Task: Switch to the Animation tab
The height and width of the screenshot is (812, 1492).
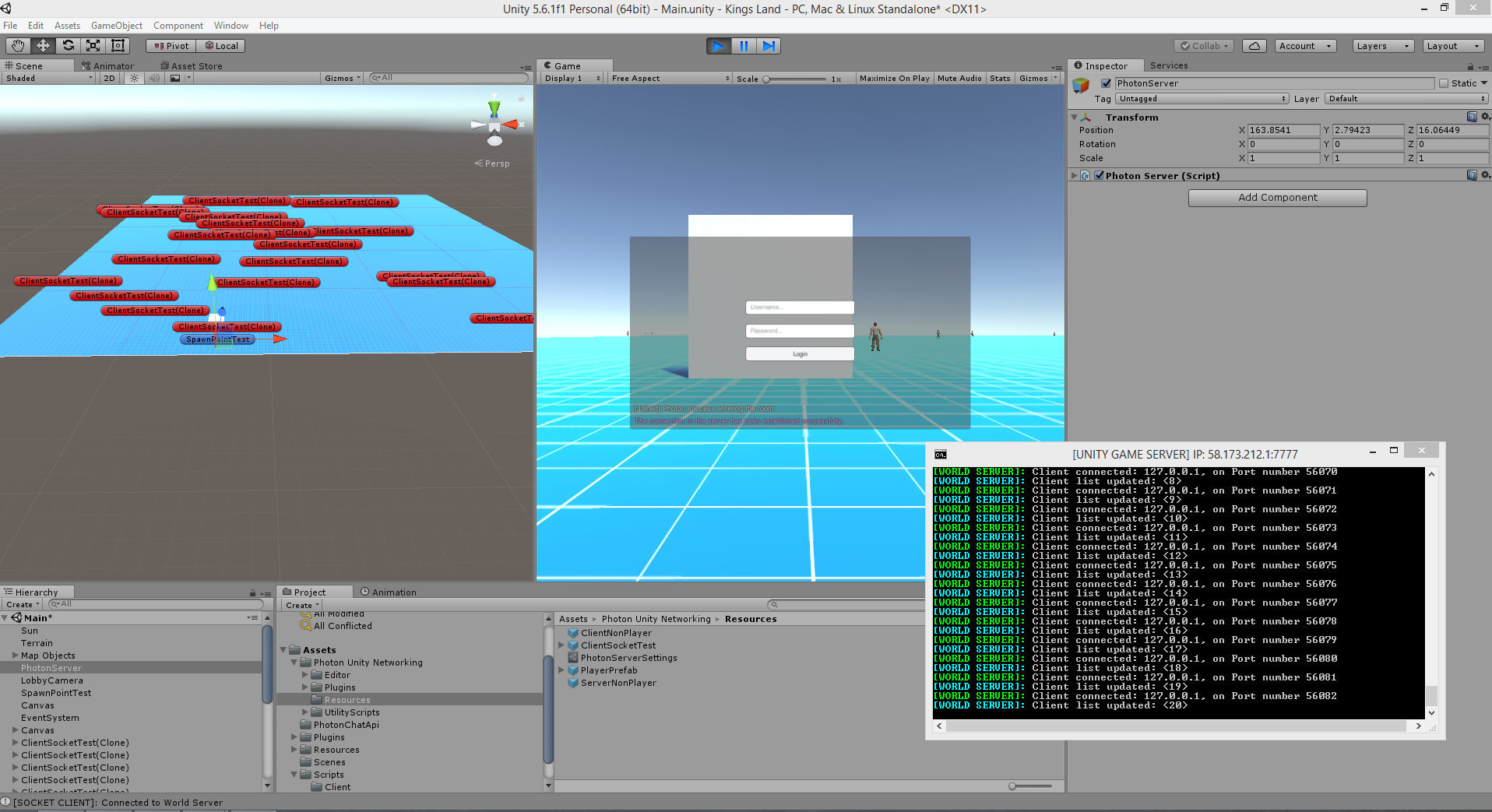Action: coord(389,592)
